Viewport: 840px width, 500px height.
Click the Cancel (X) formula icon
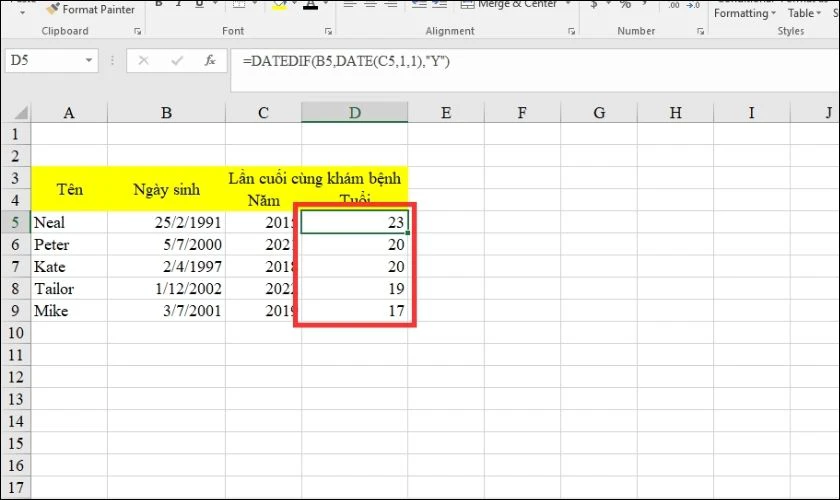point(144,61)
